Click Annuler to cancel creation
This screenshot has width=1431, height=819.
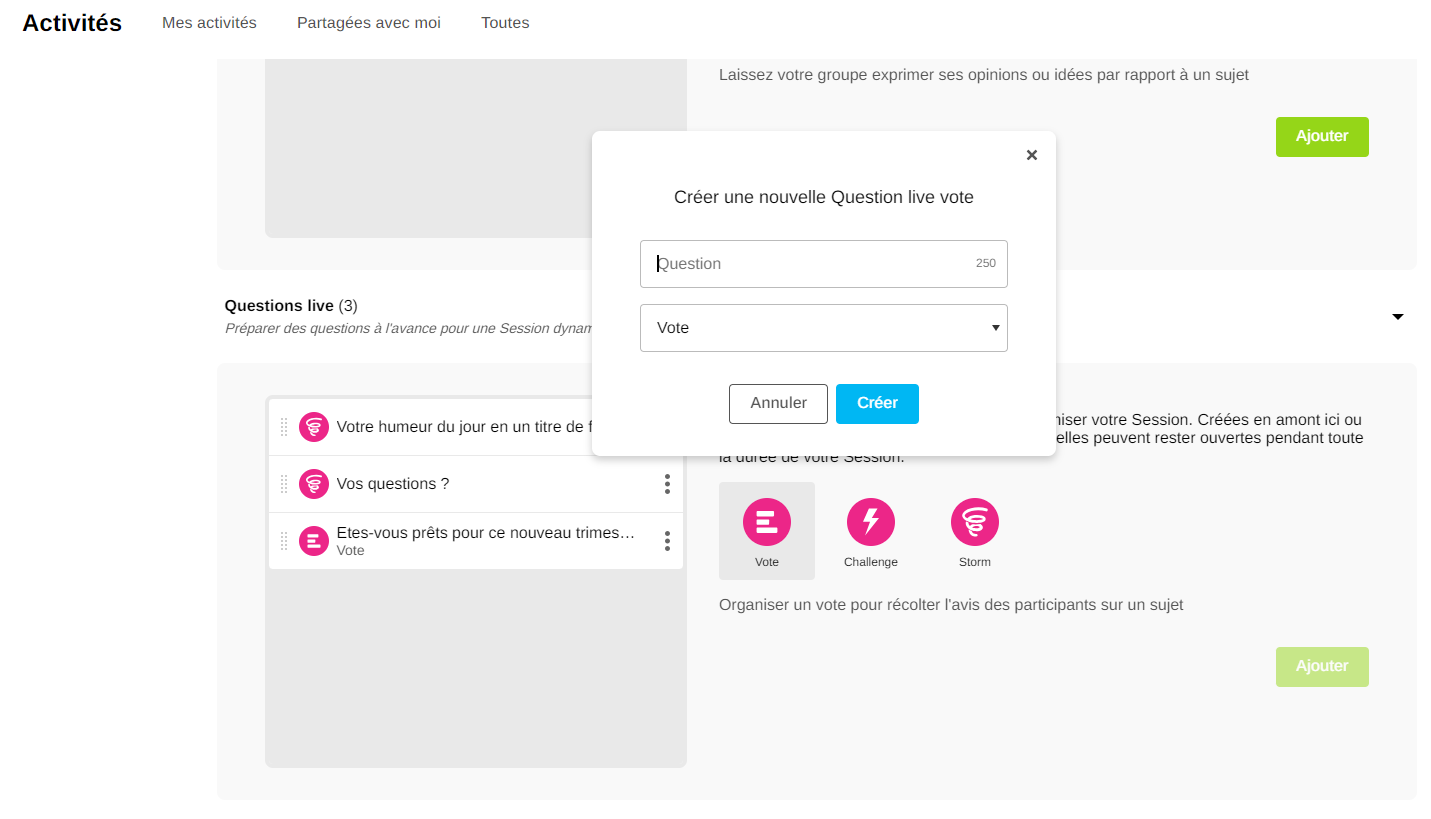point(778,403)
